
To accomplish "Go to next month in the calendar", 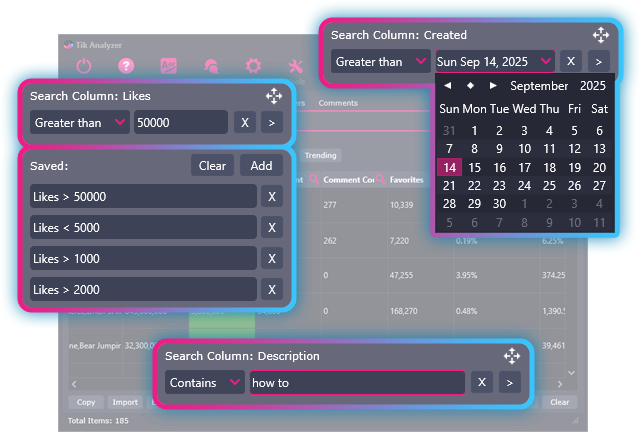I will (492, 86).
